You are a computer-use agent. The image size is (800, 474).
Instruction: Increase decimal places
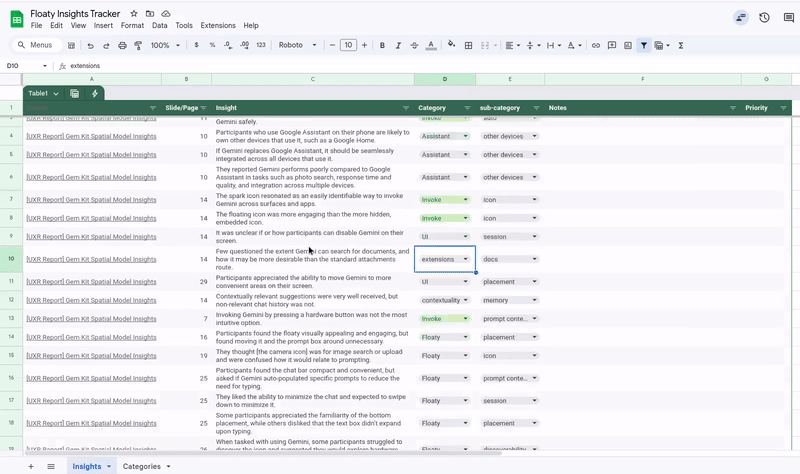point(244,45)
